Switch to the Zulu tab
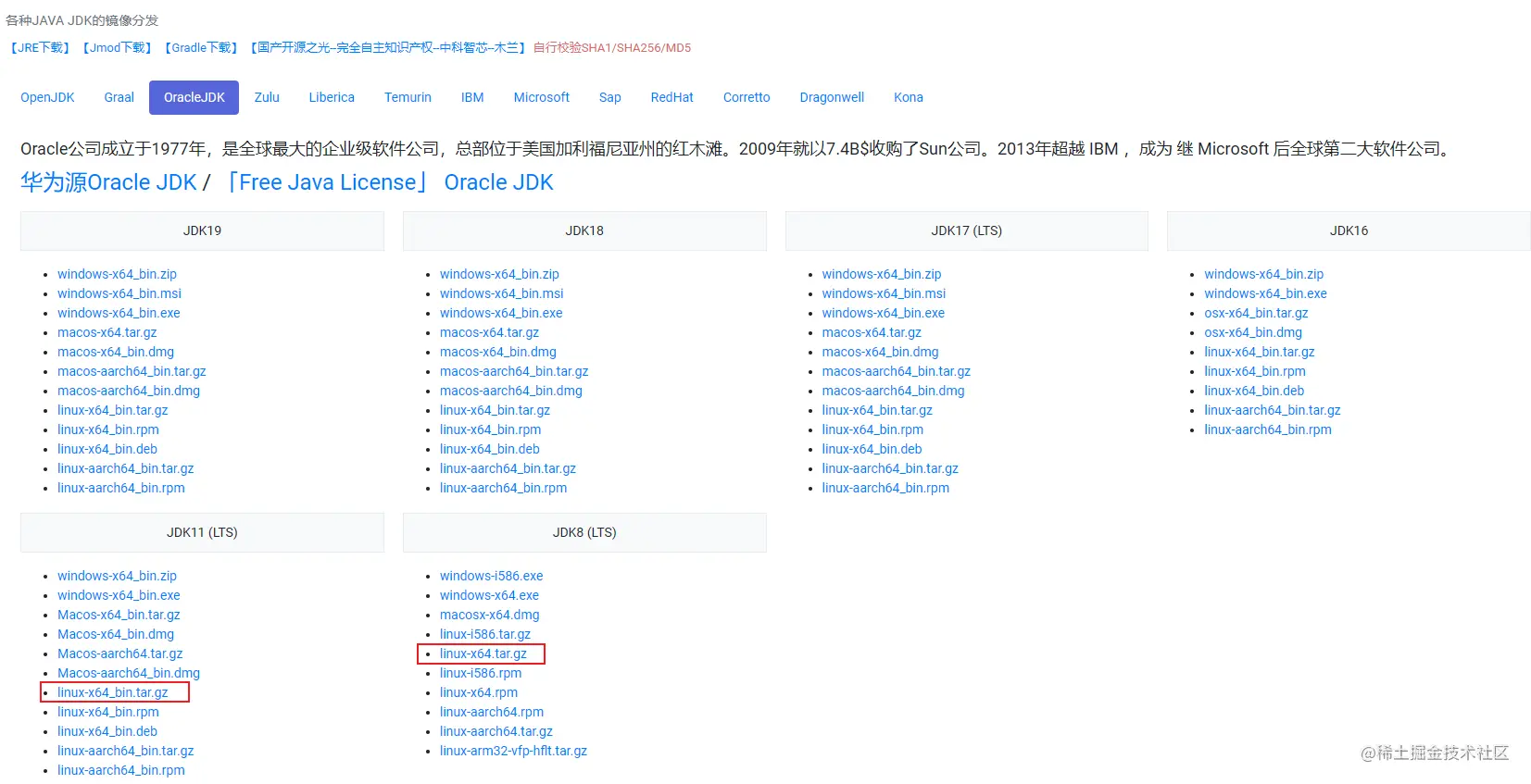The width and height of the screenshot is (1531, 784). pyautogui.click(x=267, y=97)
